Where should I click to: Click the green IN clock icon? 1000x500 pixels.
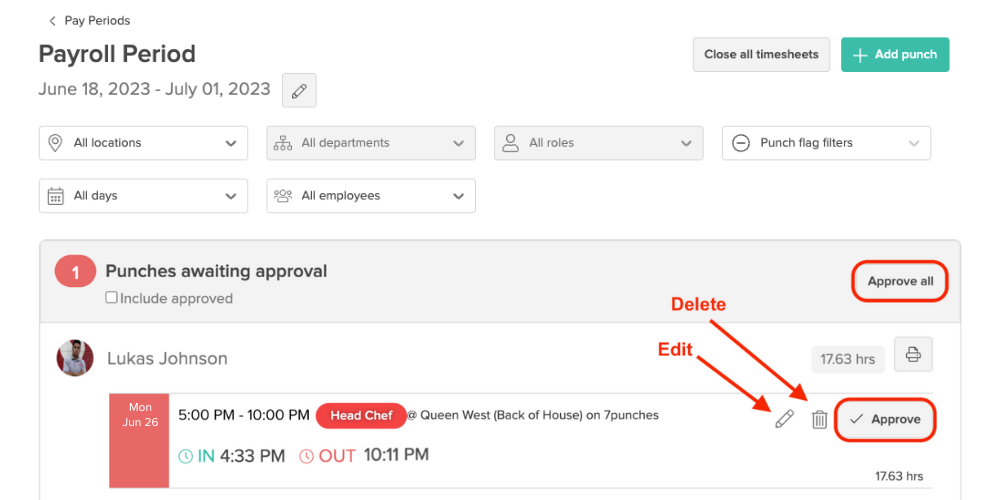[186, 456]
